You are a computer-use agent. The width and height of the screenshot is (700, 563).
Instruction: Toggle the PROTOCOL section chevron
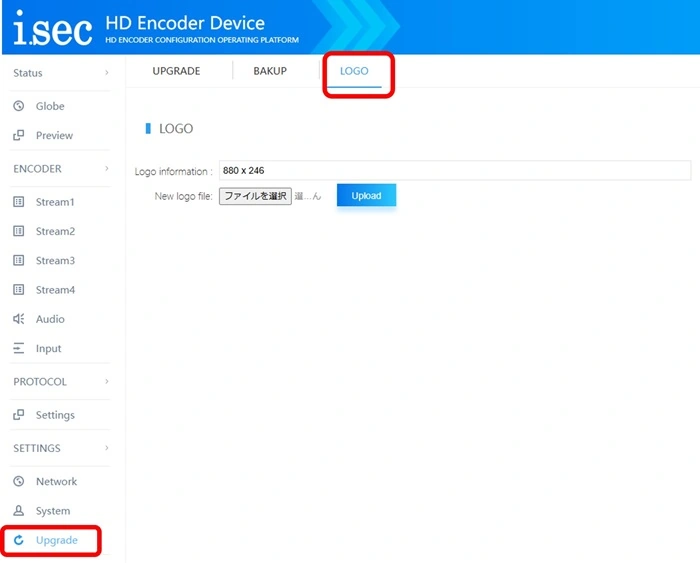[107, 381]
